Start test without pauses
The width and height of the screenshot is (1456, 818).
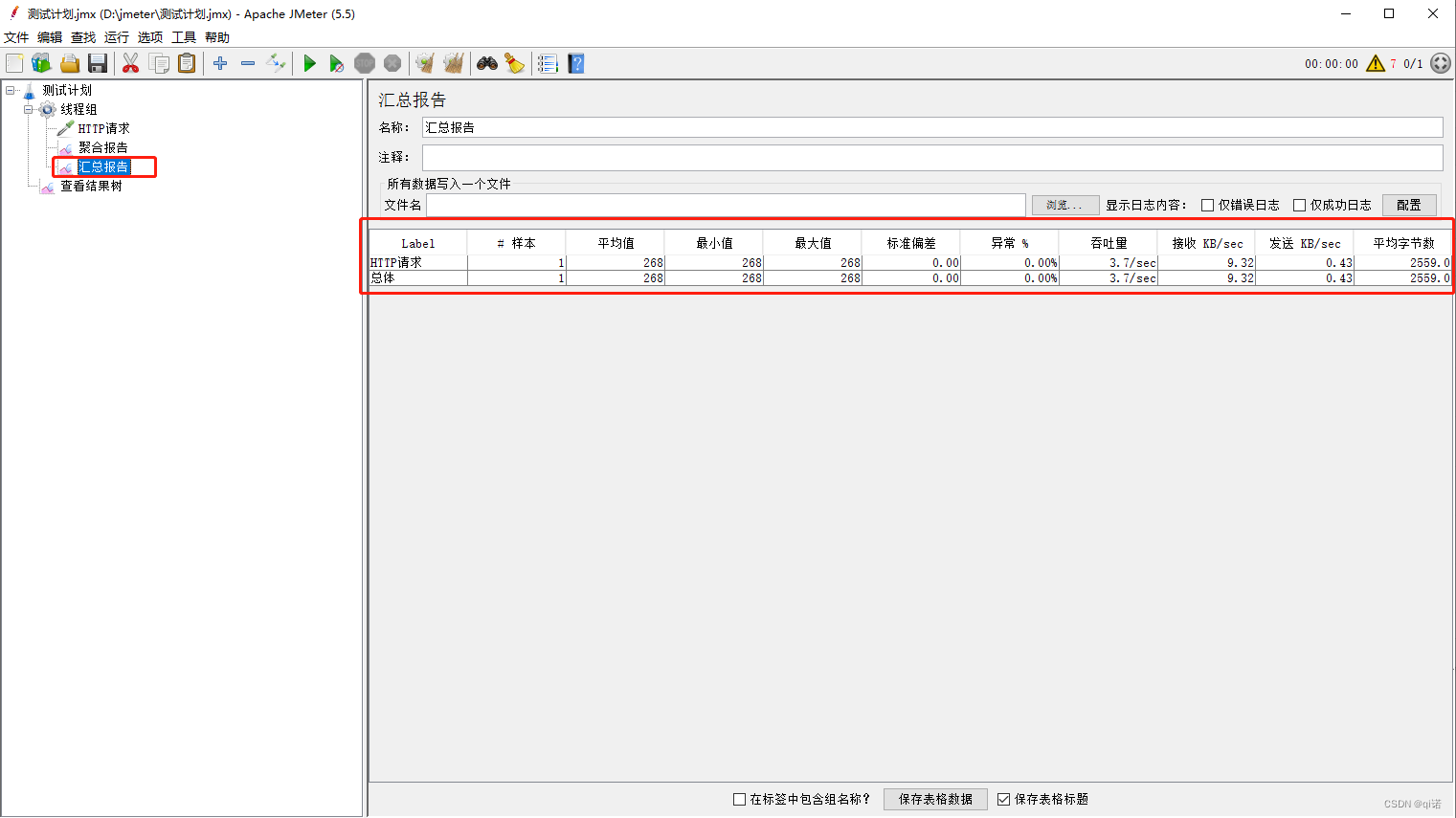[x=336, y=63]
